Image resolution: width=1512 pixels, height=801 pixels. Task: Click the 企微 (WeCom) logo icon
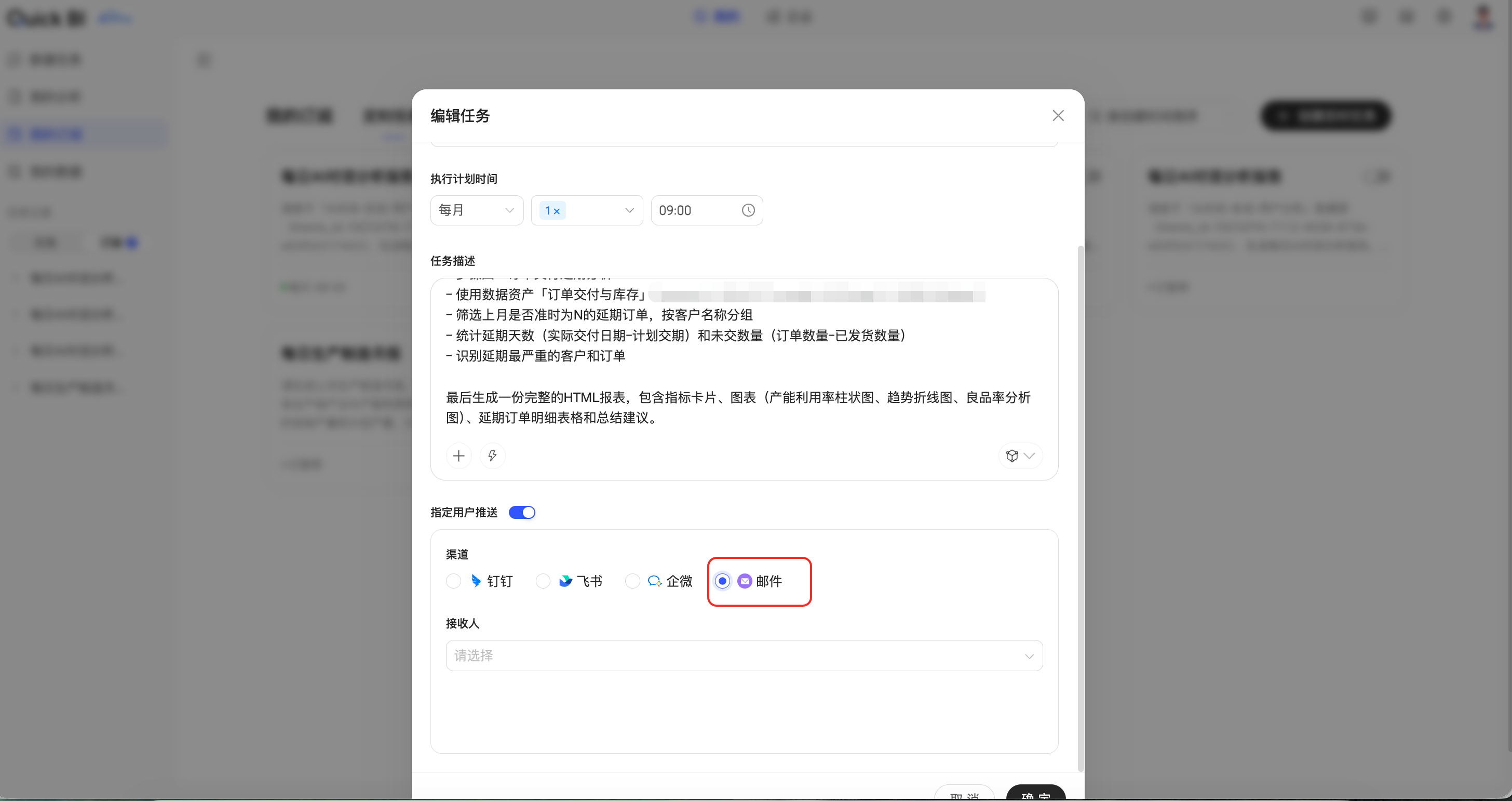coord(654,581)
